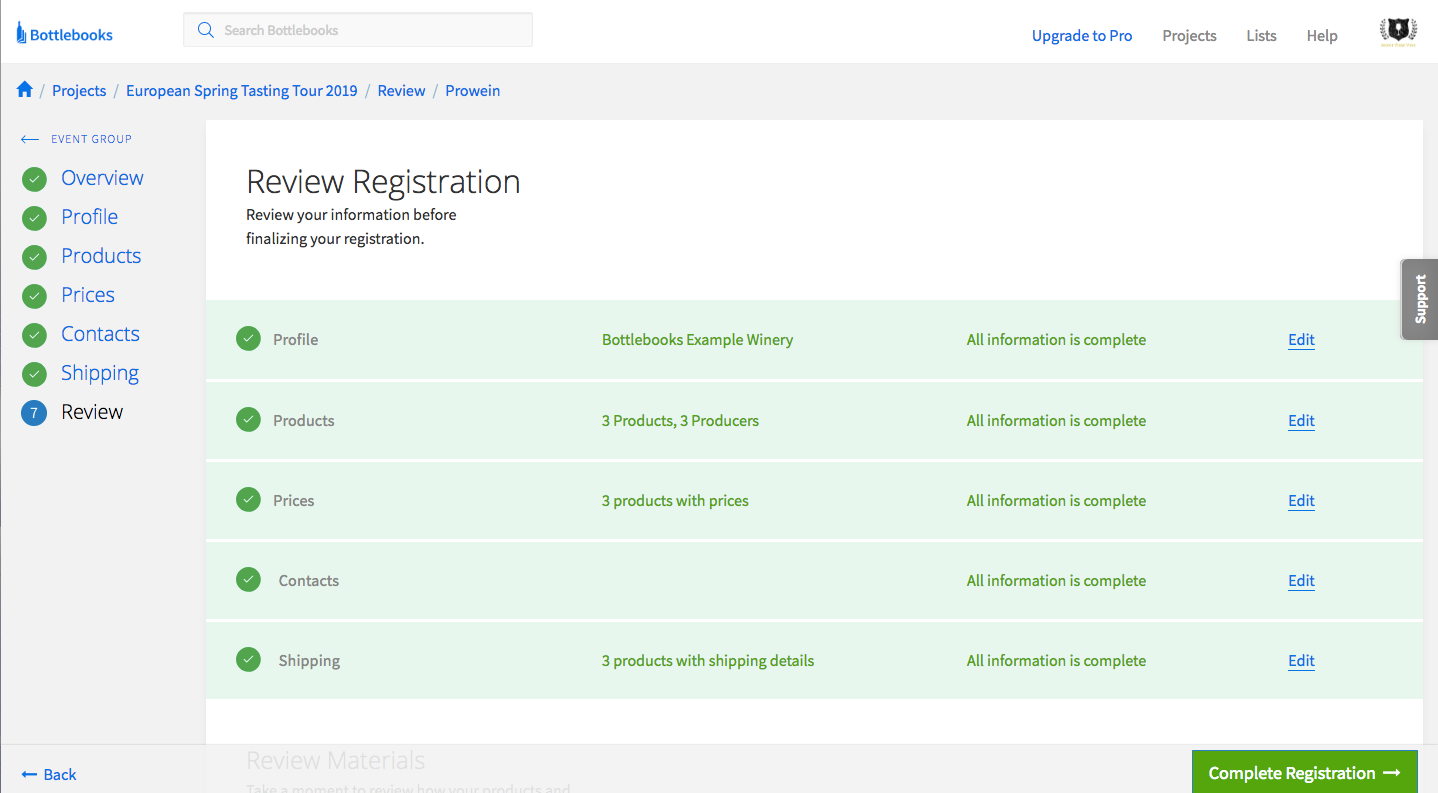The image size is (1438, 793).
Task: Go to Prices step in sidebar
Action: point(88,295)
